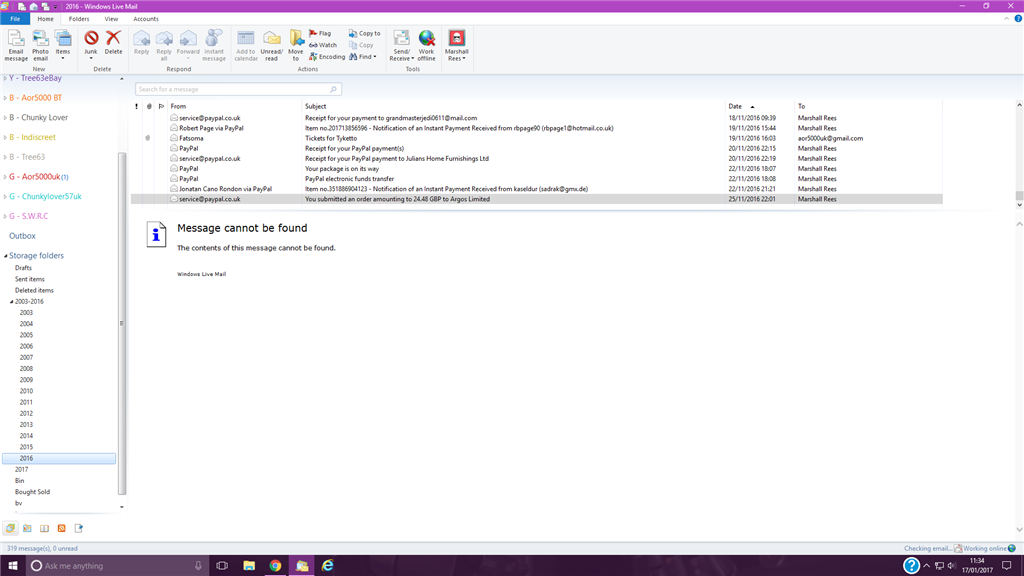Switch to Mail view shortcut icon
Screen dimensions: 1024x576
(x=10, y=528)
